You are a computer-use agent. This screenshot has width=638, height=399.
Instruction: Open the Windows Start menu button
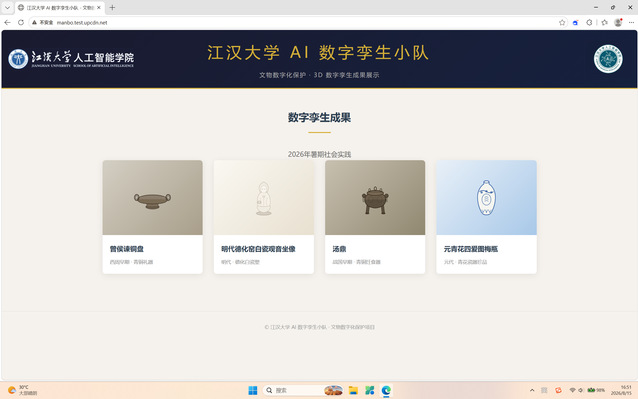coord(253,390)
